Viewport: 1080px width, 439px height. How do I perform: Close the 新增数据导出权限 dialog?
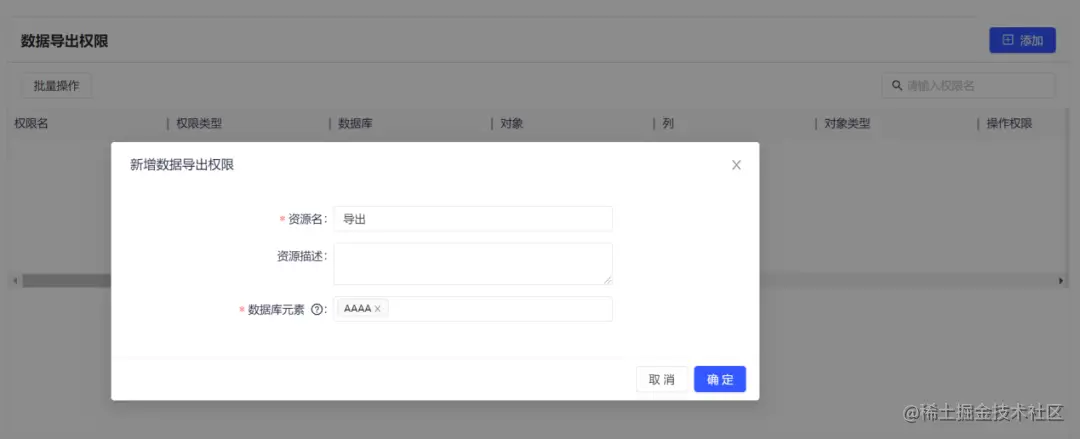click(x=736, y=165)
